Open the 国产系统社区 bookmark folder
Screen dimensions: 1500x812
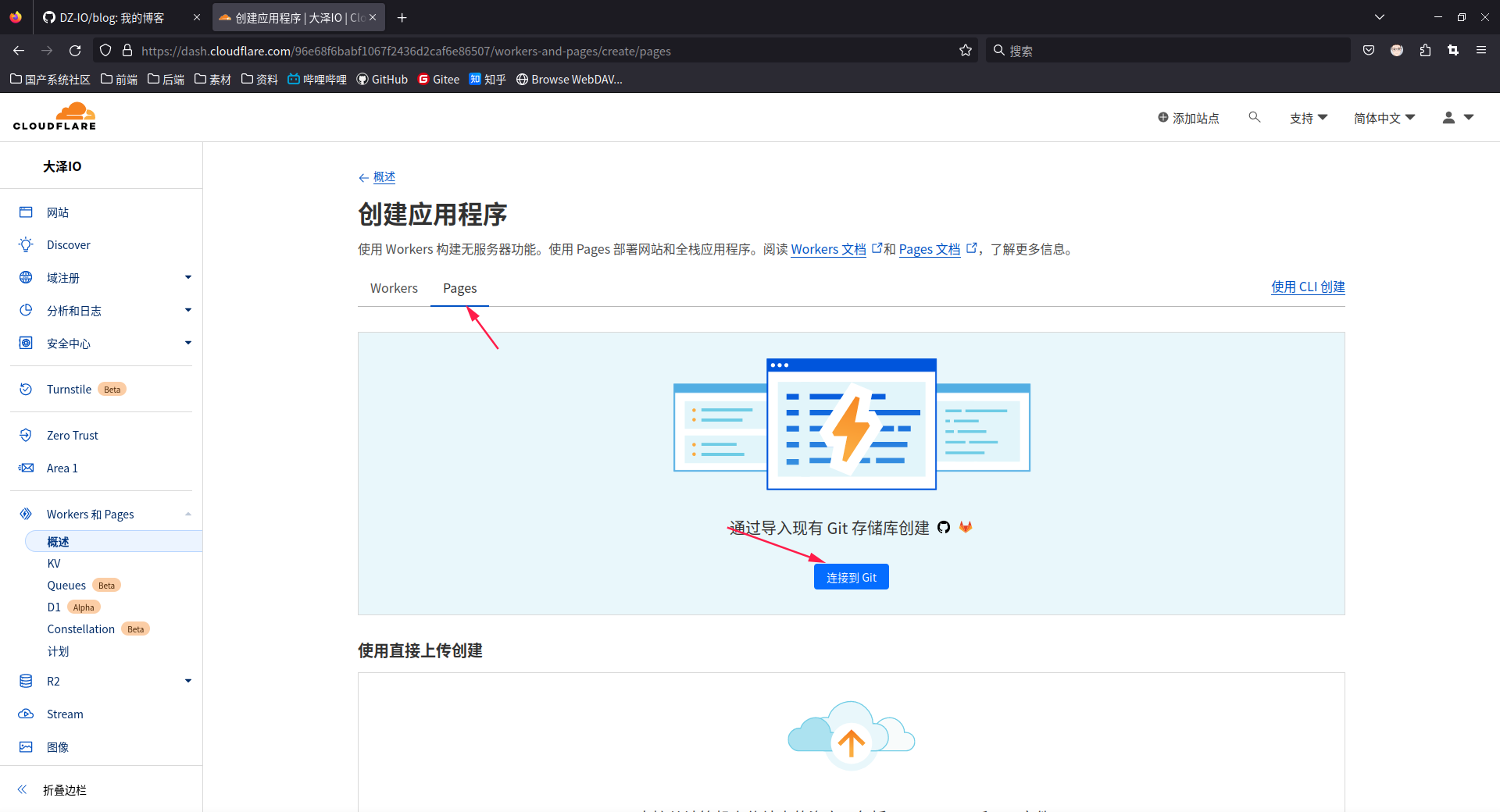50,80
